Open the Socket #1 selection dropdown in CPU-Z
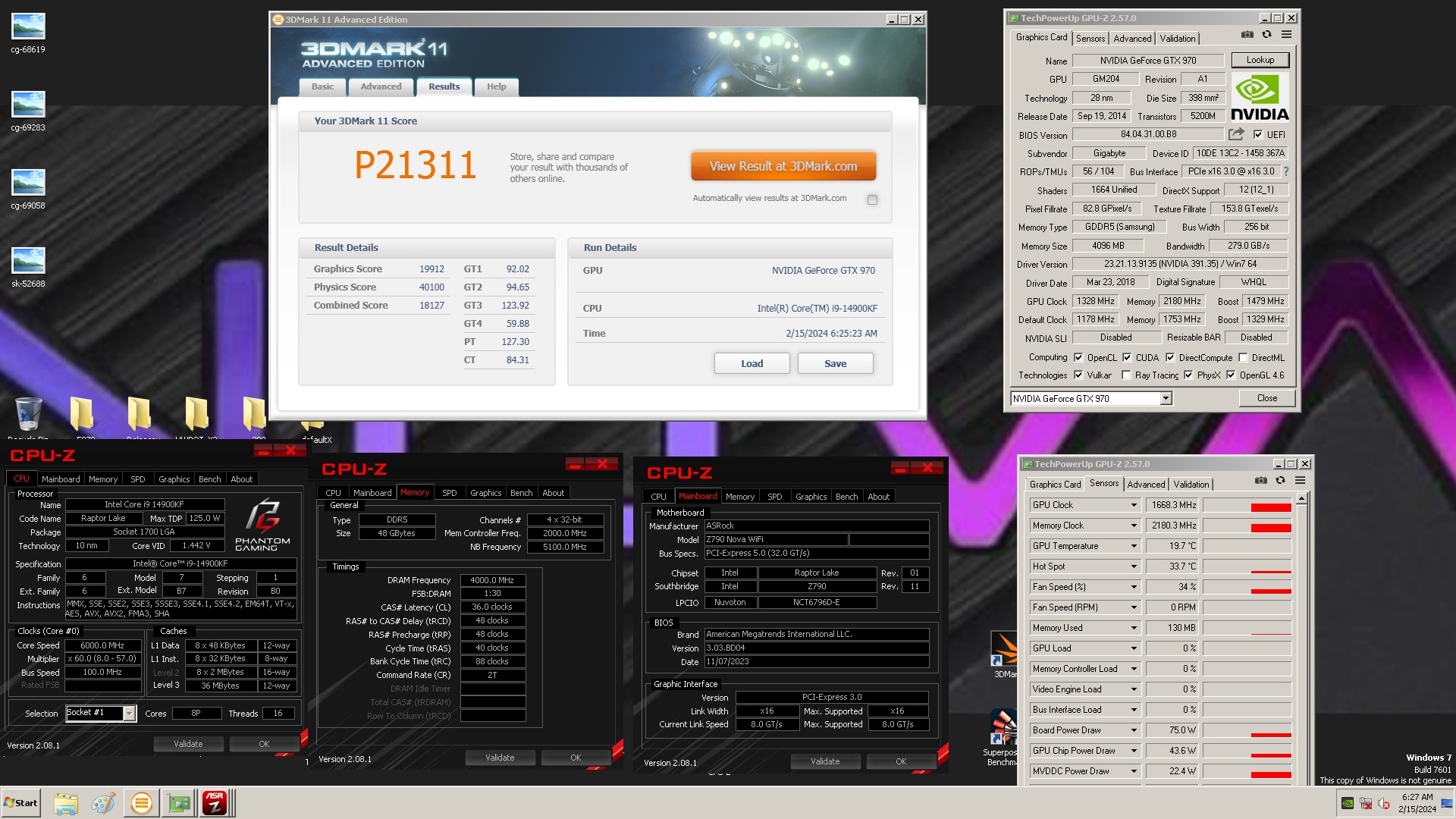 (129, 713)
